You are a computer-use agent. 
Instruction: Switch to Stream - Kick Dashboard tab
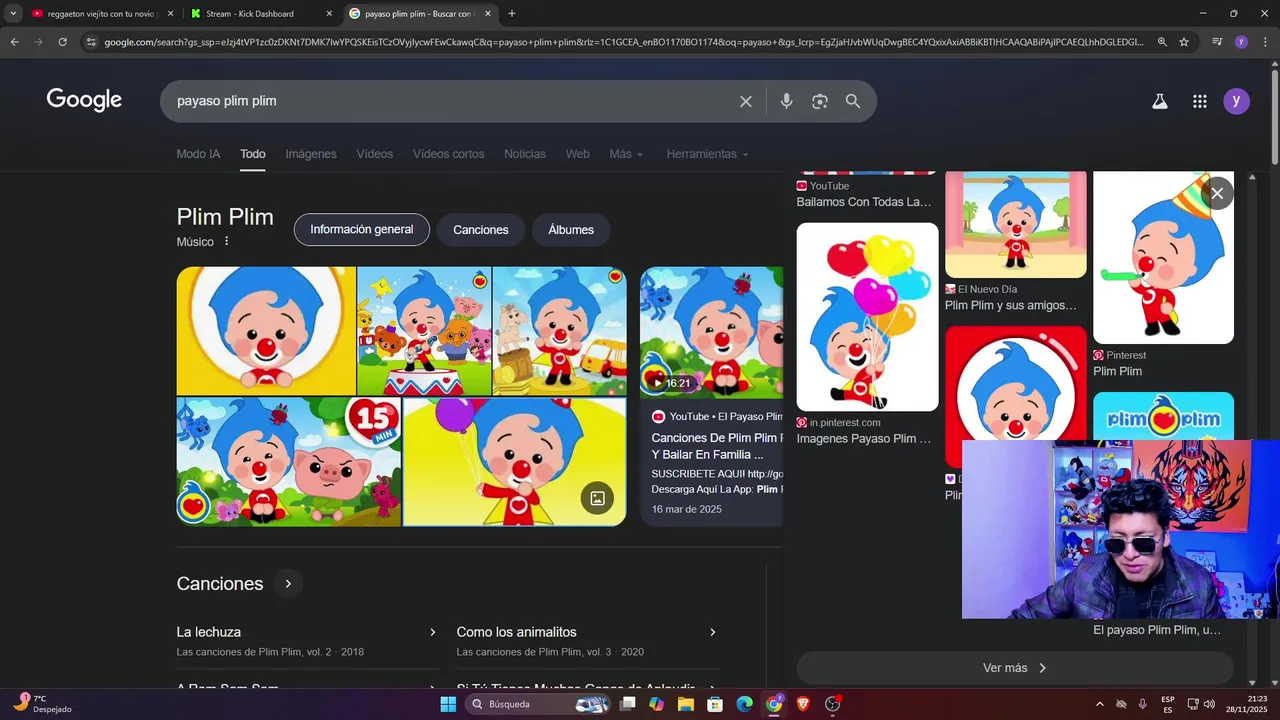tap(262, 14)
